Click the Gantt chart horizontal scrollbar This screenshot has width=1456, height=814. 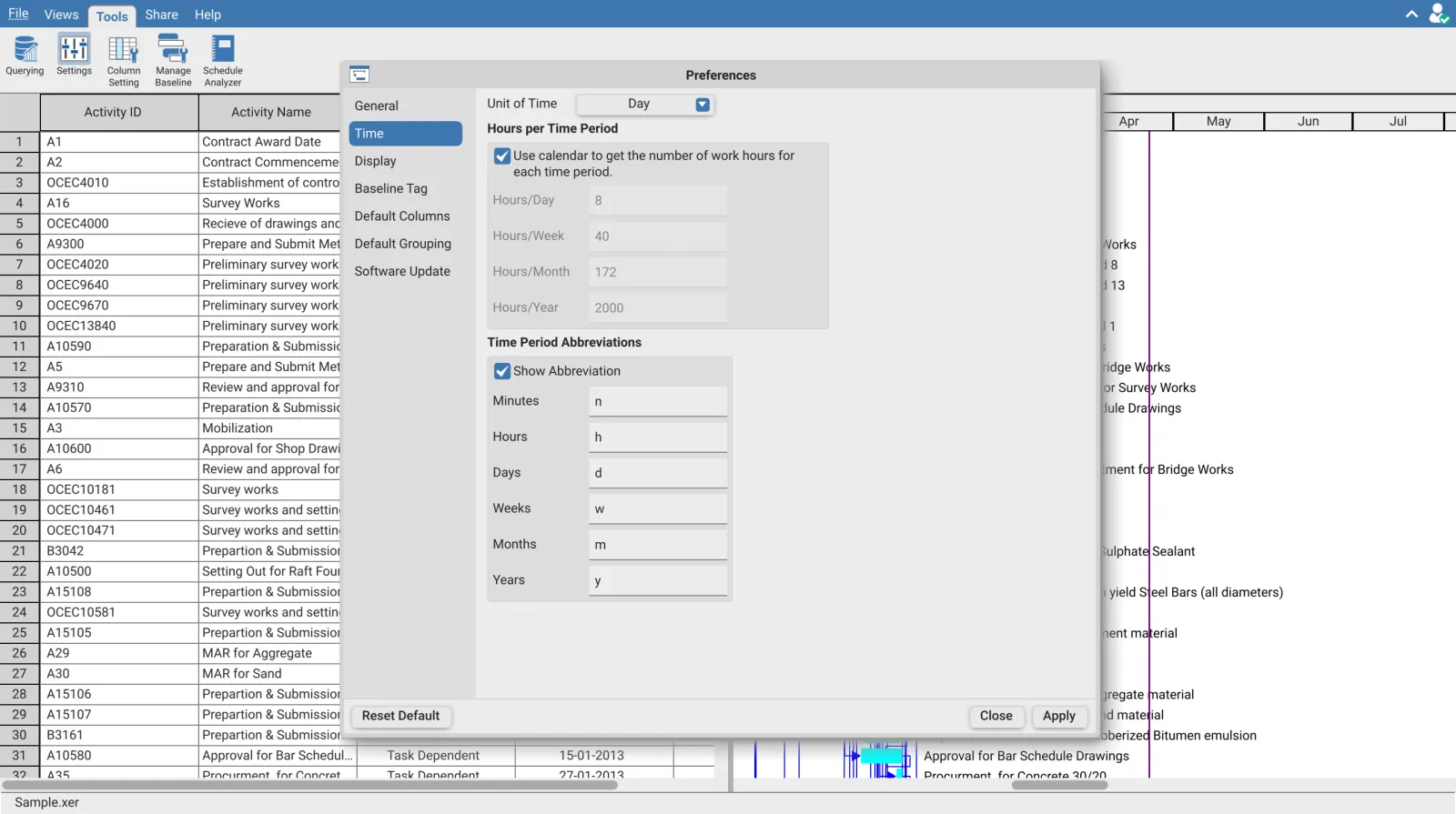pyautogui.click(x=1059, y=785)
